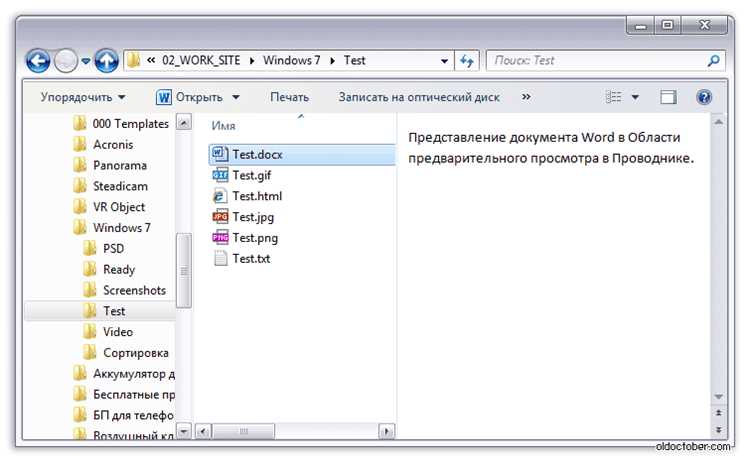Refresh the folder view
This screenshot has height=462, width=750.
coord(466,61)
